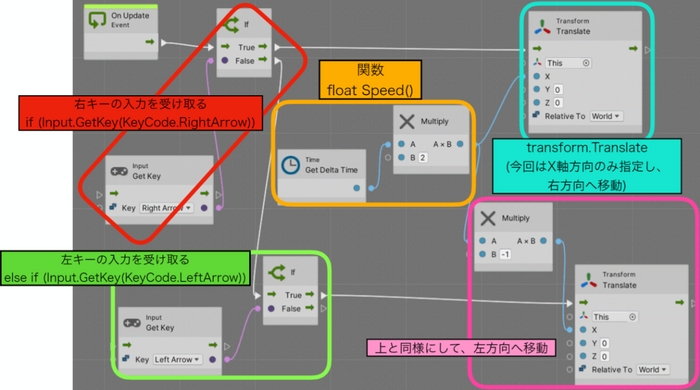Screen dimensions: 700x390
Task: Click the A×B output port of Multiply B -1
Action: 543,241
